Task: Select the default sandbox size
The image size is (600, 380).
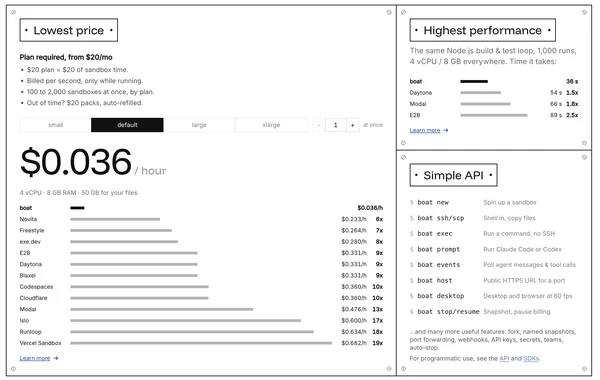Action: click(x=127, y=125)
